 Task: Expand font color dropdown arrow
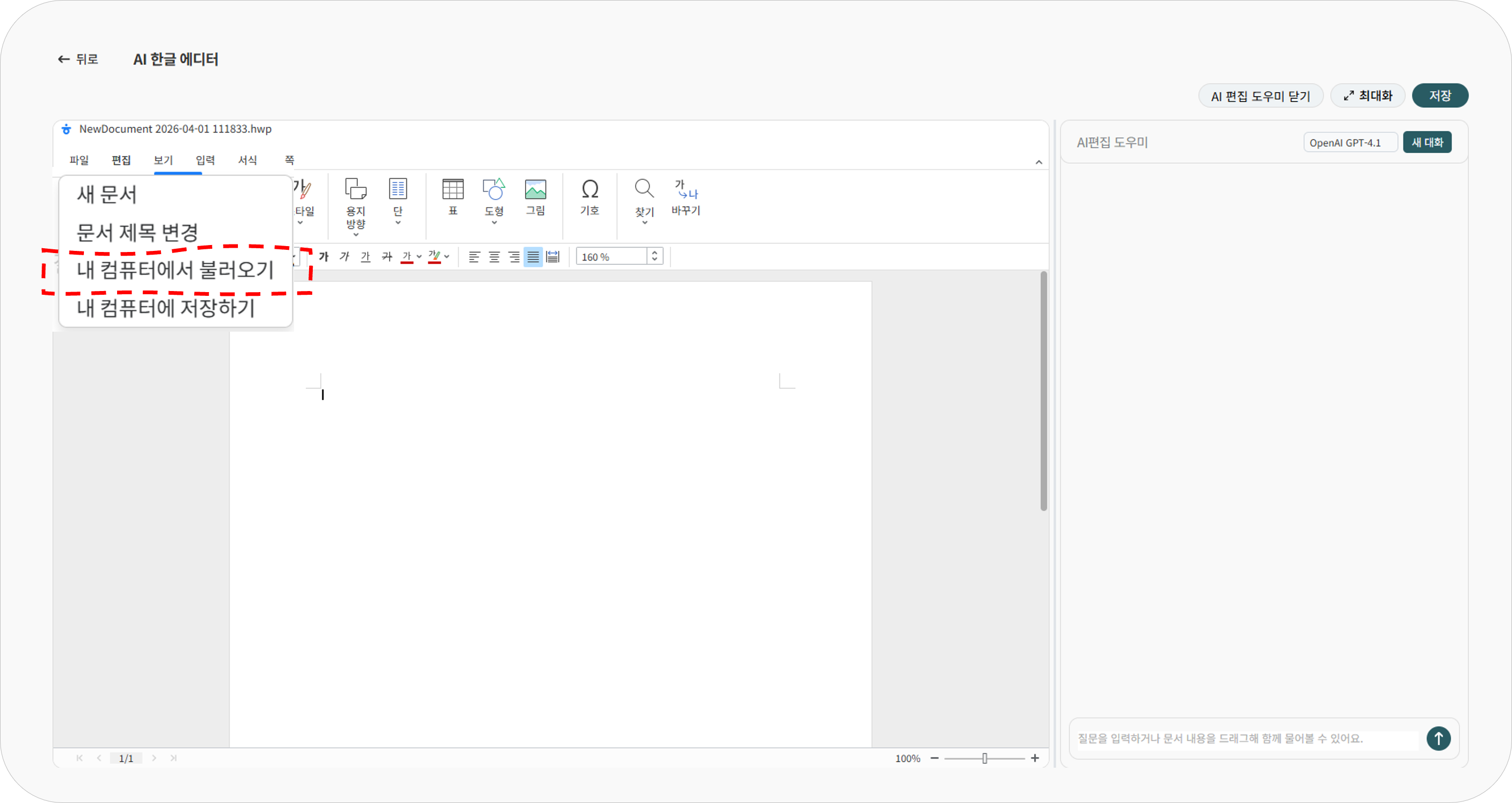pos(419,257)
